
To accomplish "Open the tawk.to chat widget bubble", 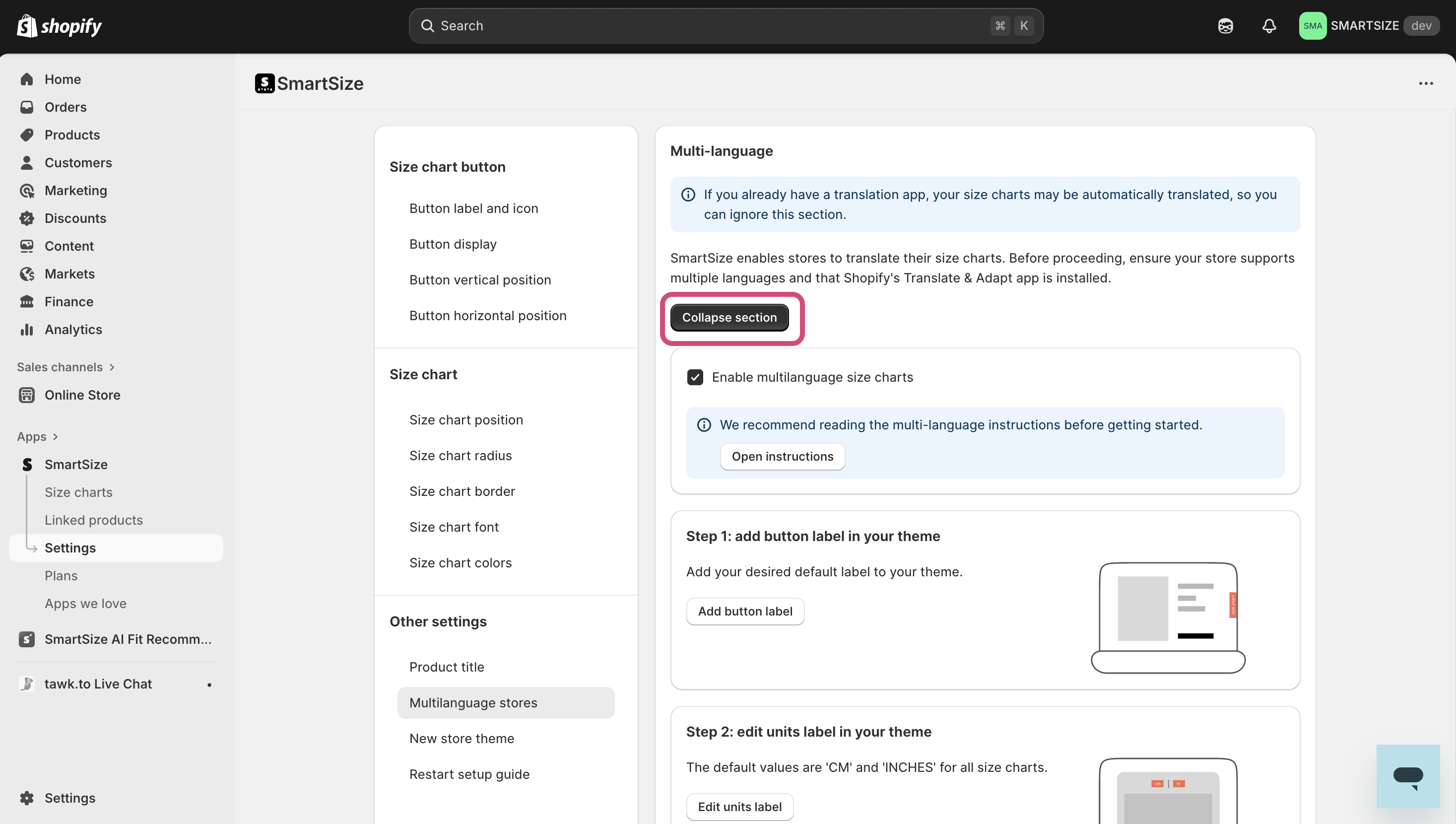I will (1407, 776).
